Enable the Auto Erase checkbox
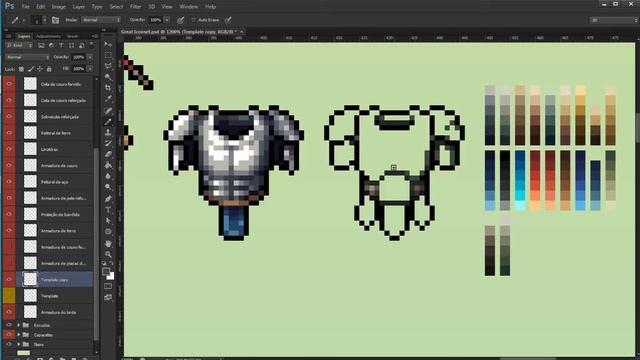 pyautogui.click(x=194, y=20)
